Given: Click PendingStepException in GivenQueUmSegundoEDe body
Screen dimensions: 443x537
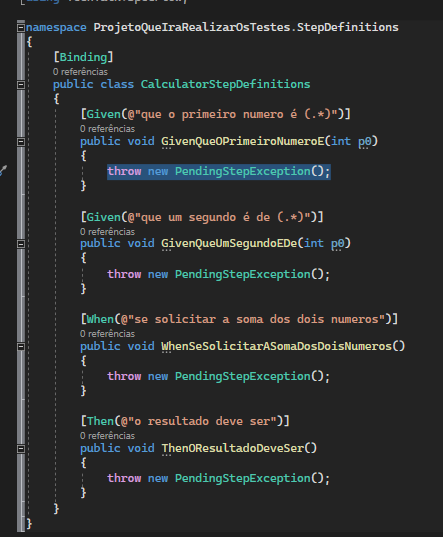Looking at the screenshot, I should (x=243, y=274).
